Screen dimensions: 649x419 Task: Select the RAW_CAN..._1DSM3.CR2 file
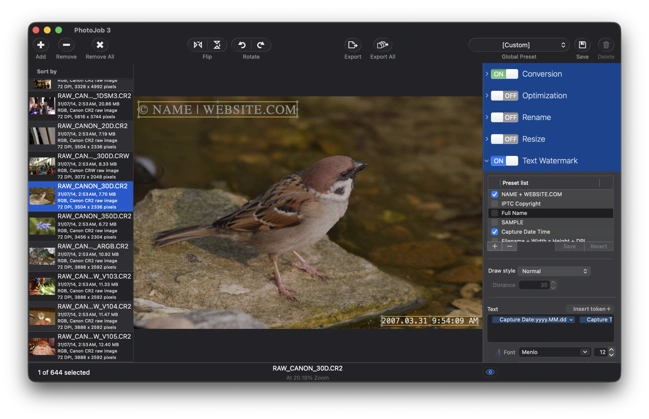pos(81,106)
